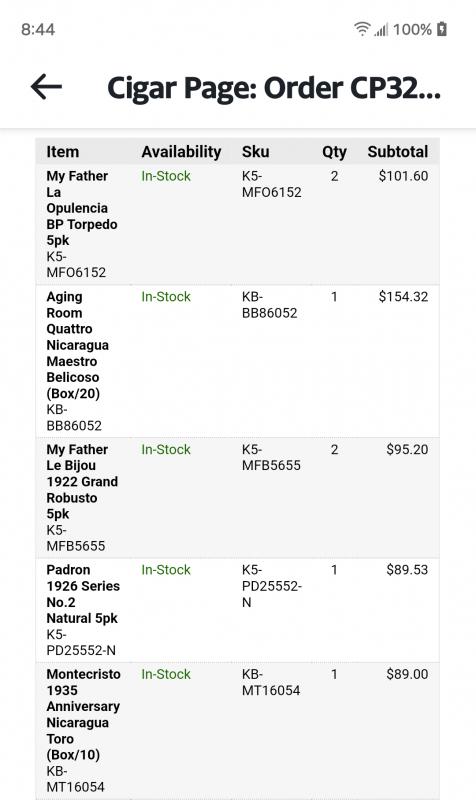Tap In-Stock status for Padron 1926
Screen dimensions: 476x800
(x=166, y=570)
